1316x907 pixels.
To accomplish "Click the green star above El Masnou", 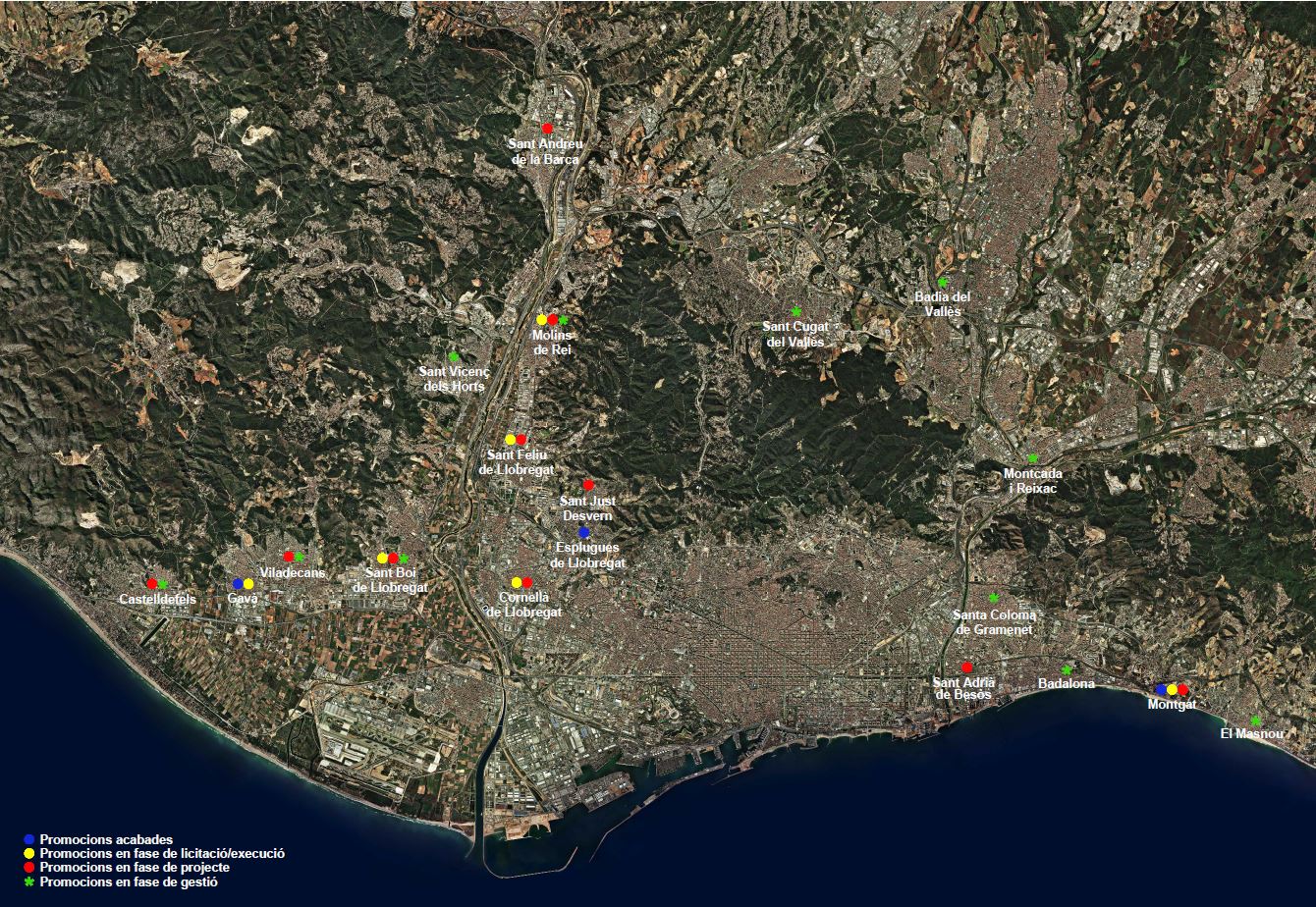I will [1255, 720].
